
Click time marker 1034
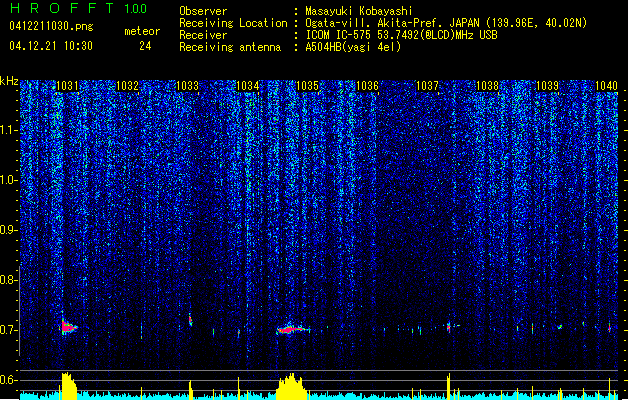[248, 86]
